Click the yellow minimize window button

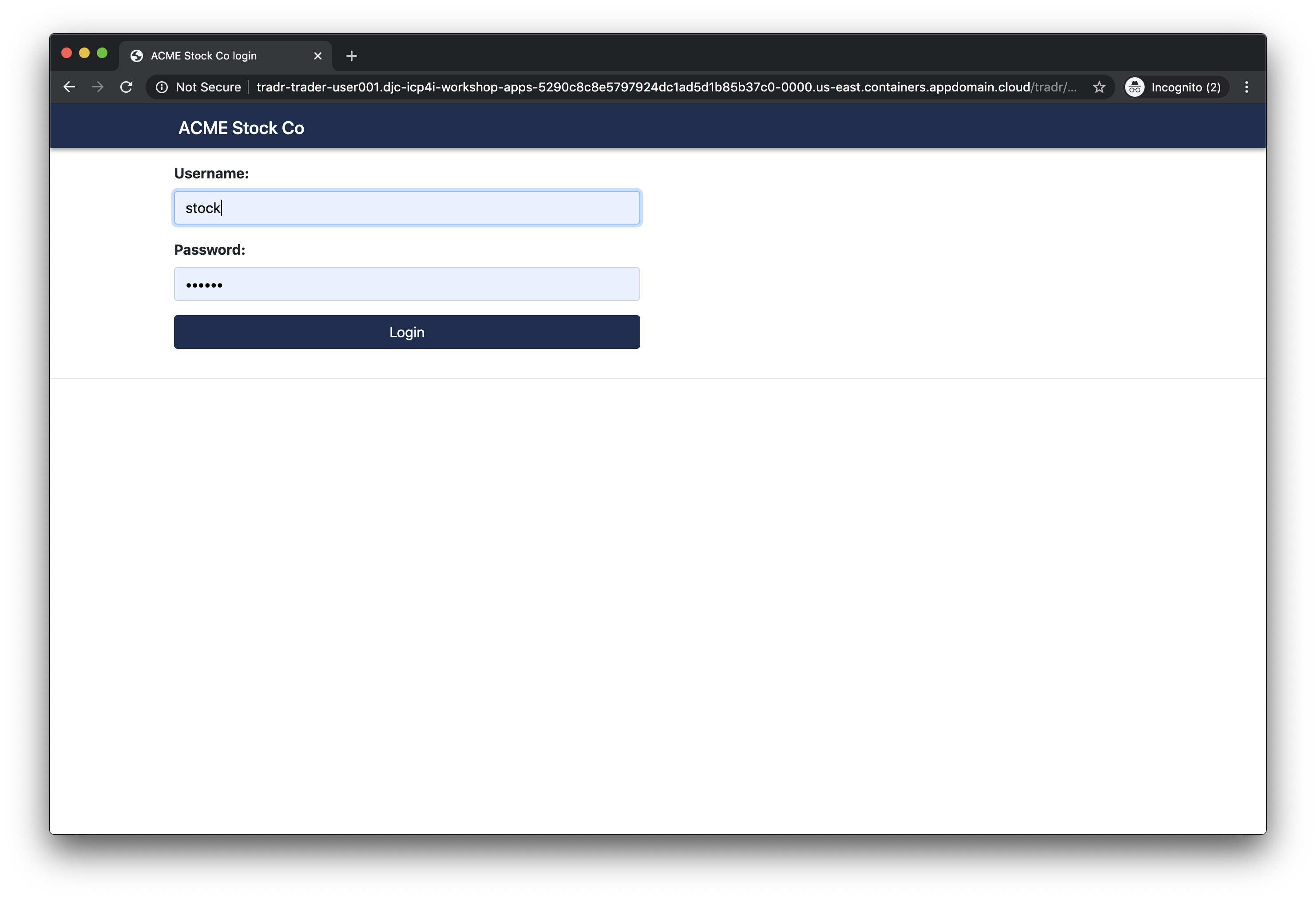(84, 53)
